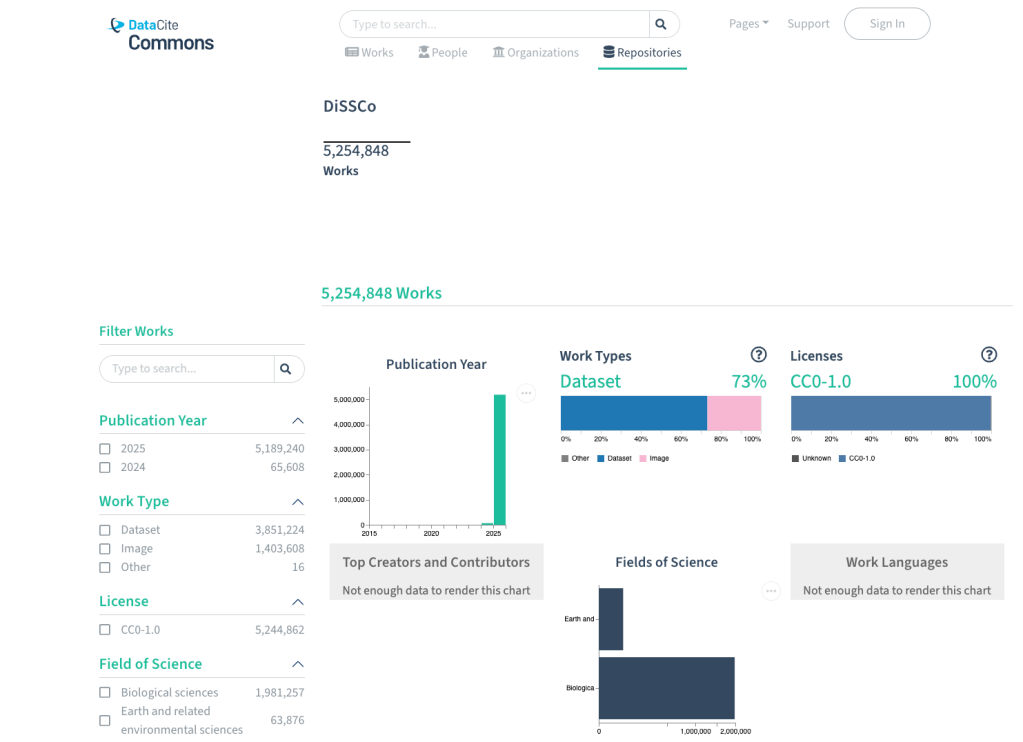Screen dimensions: 1023x742
Task: Open the Licenses help question icon
Action: (988, 355)
